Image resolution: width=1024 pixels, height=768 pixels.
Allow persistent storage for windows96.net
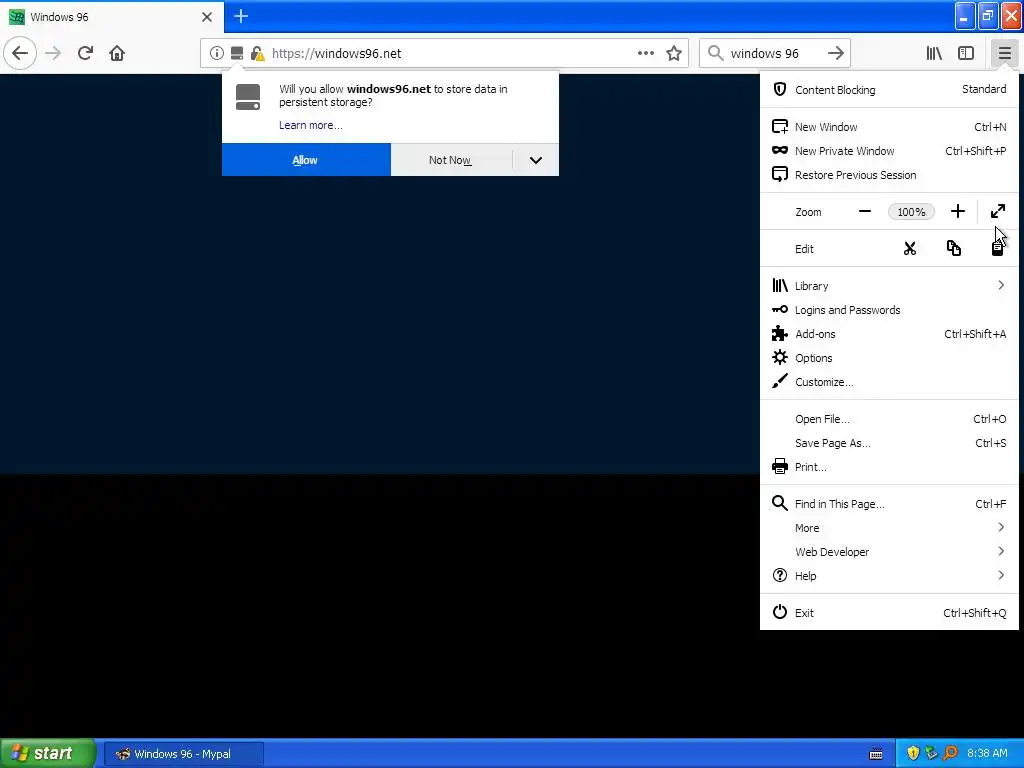(306, 160)
